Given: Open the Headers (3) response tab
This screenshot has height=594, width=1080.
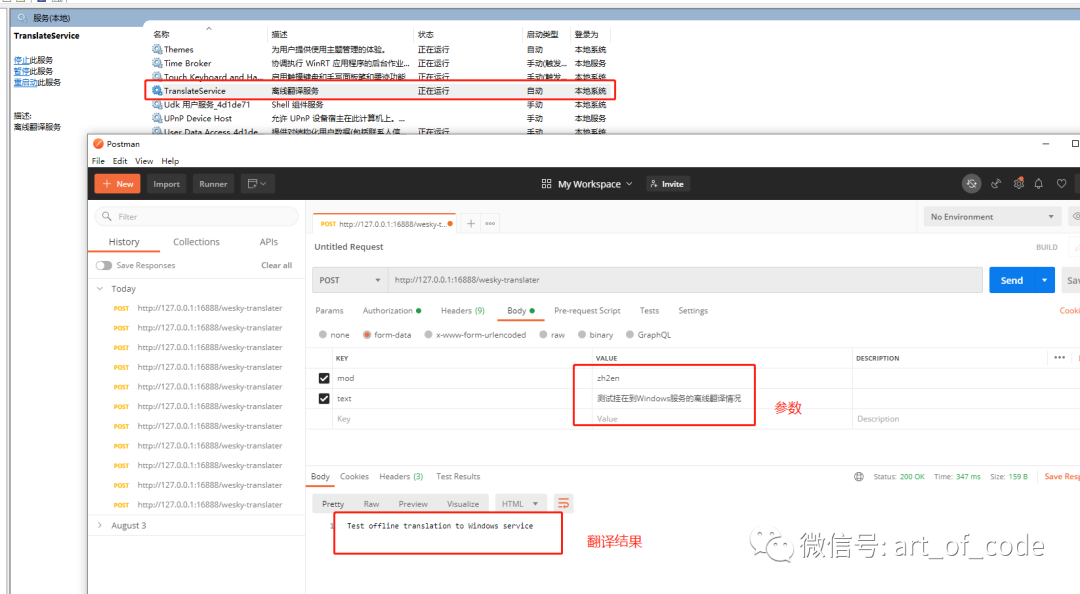Looking at the screenshot, I should (x=401, y=476).
